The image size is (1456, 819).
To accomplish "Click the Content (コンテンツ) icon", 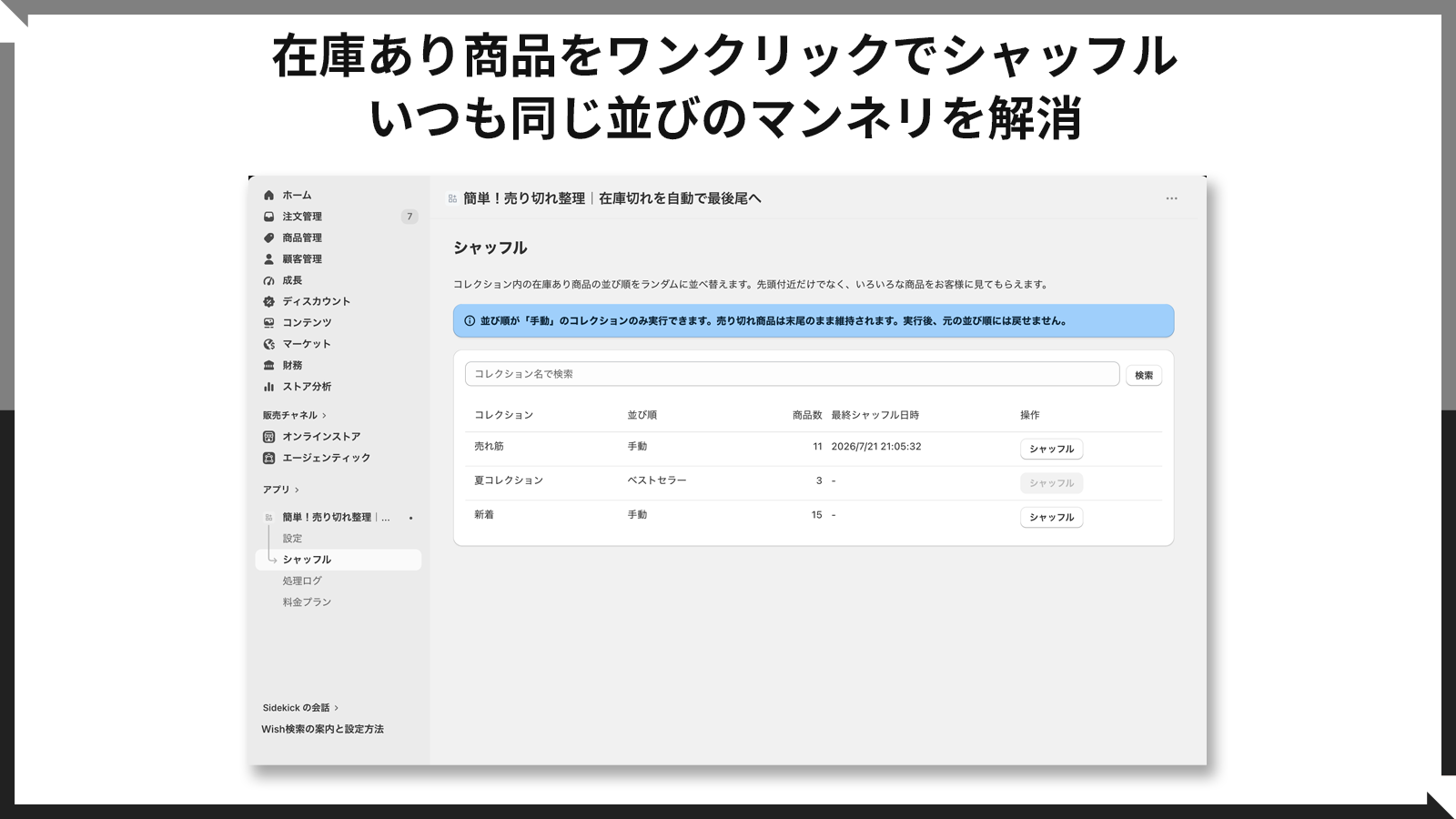I will tap(268, 322).
